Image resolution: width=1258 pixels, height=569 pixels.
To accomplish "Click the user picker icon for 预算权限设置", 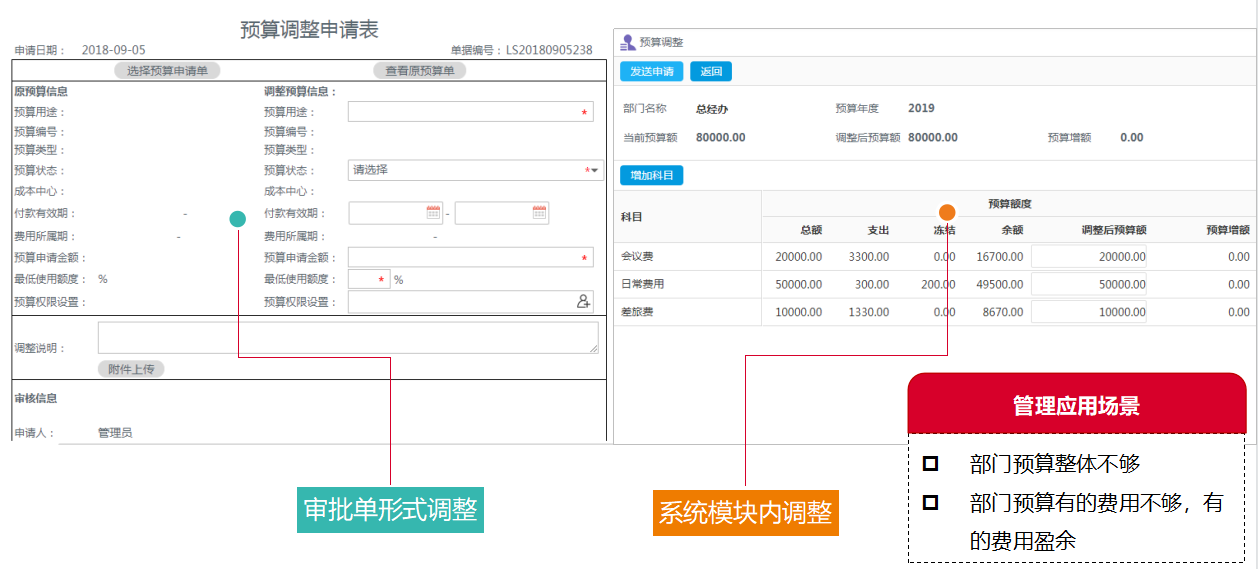I will click(x=583, y=301).
